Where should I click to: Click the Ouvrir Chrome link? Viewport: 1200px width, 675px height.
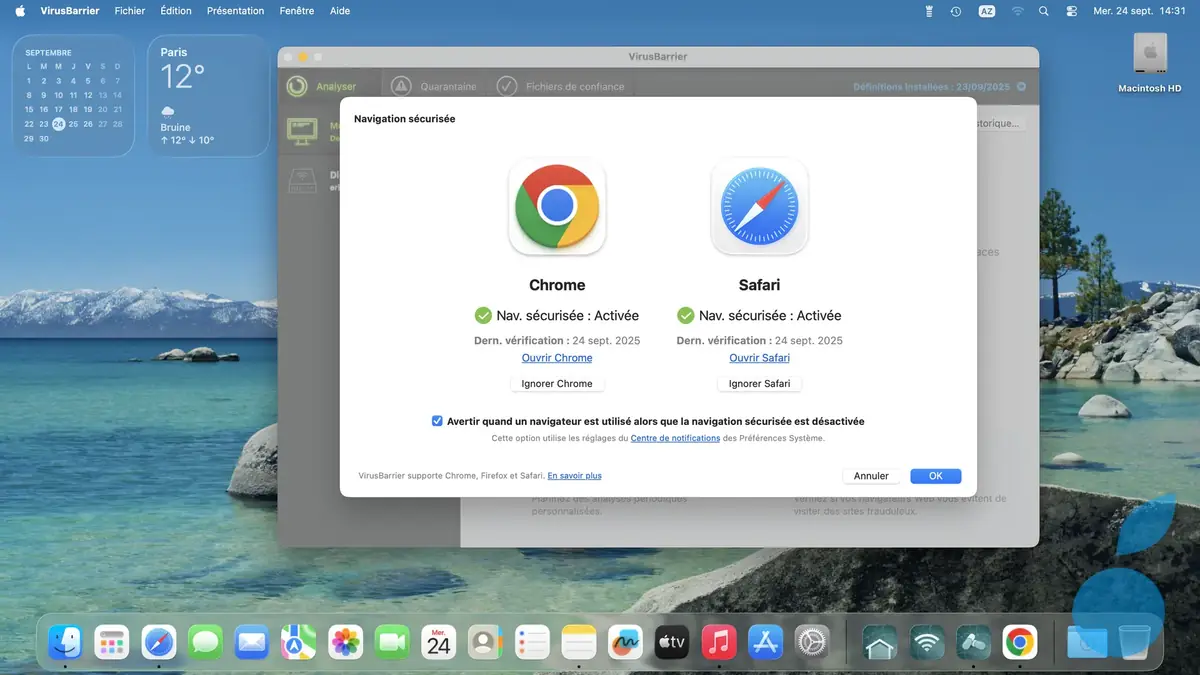pyautogui.click(x=557, y=357)
